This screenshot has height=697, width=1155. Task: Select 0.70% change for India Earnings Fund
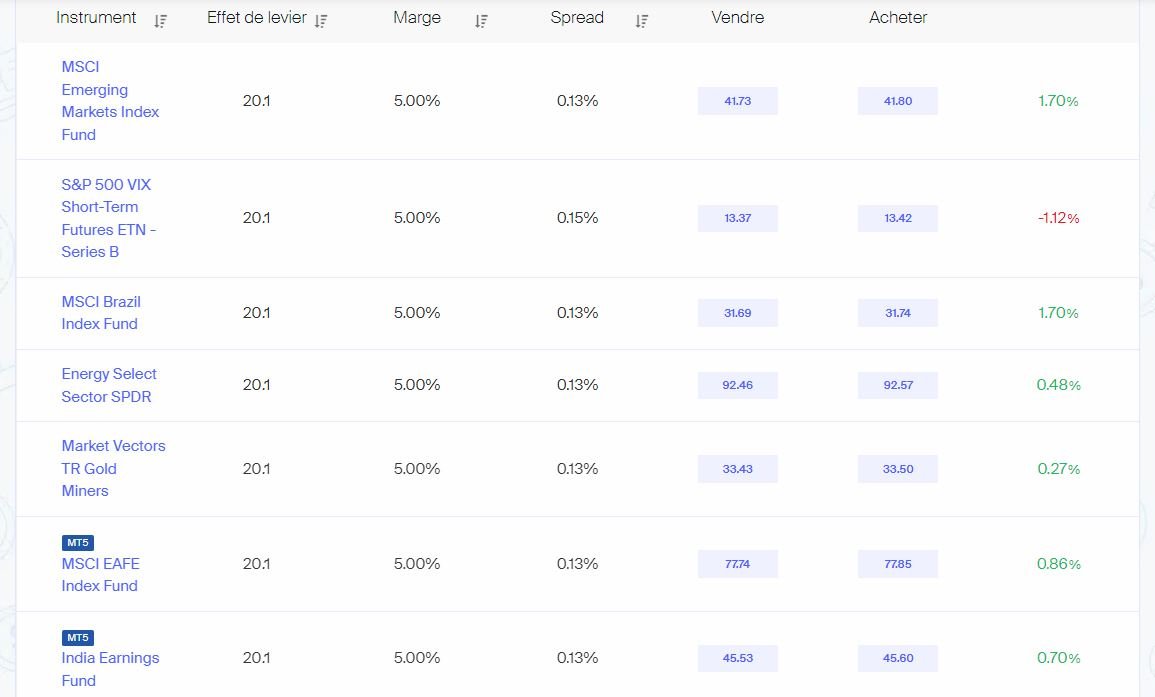point(1059,659)
